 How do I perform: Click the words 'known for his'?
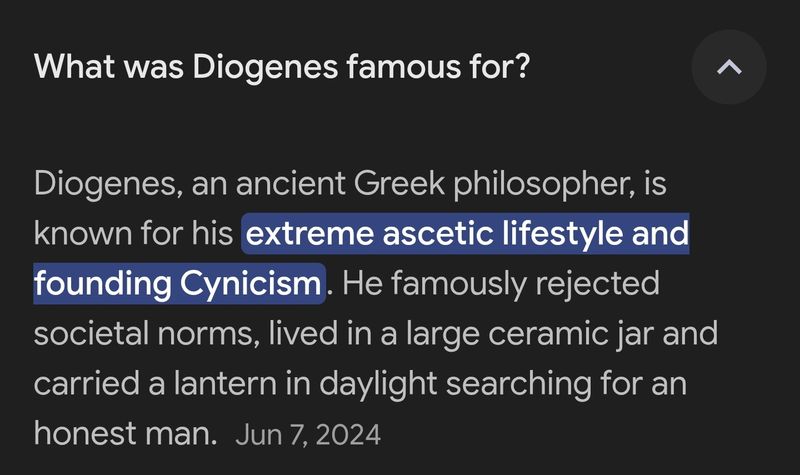134,234
